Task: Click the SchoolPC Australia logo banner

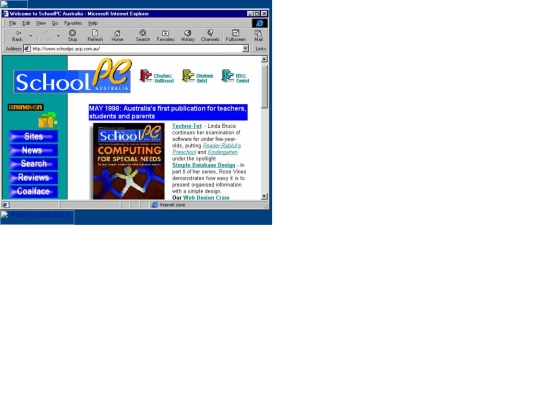Action: [73, 76]
